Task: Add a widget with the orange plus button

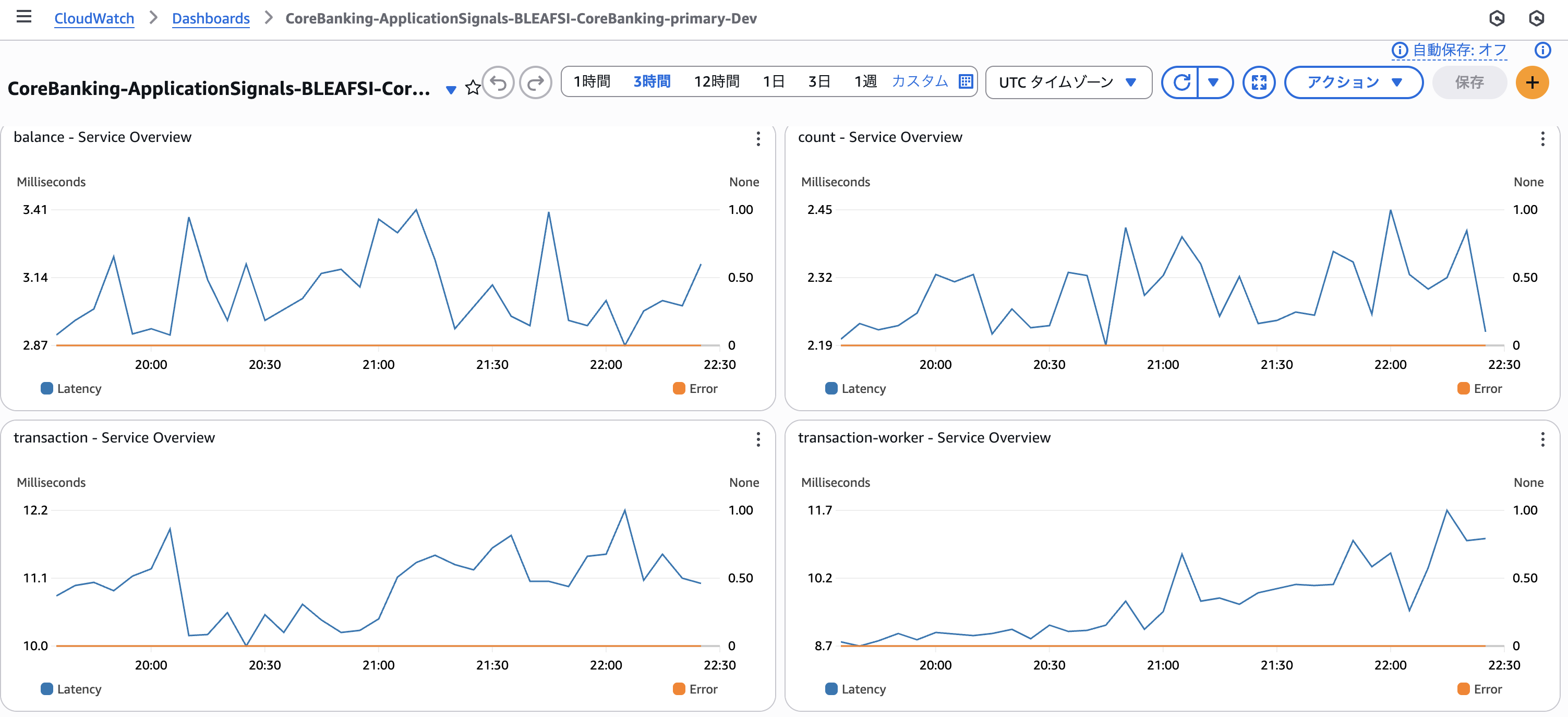Action: (x=1531, y=82)
